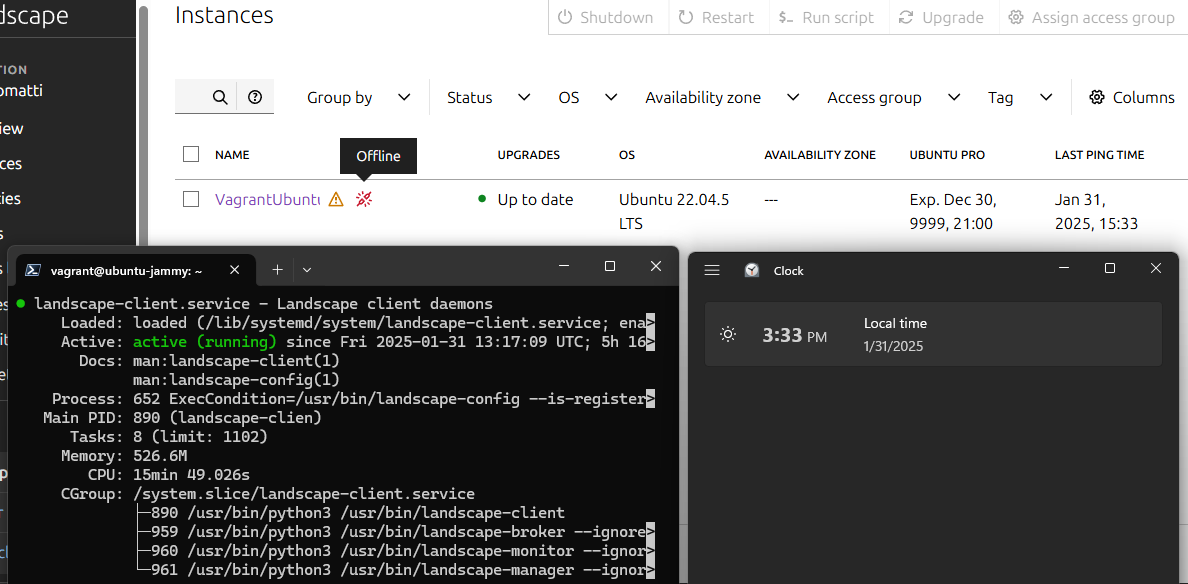Image resolution: width=1188 pixels, height=584 pixels.
Task: Open the Access group filter dropdown
Action: tap(893, 97)
